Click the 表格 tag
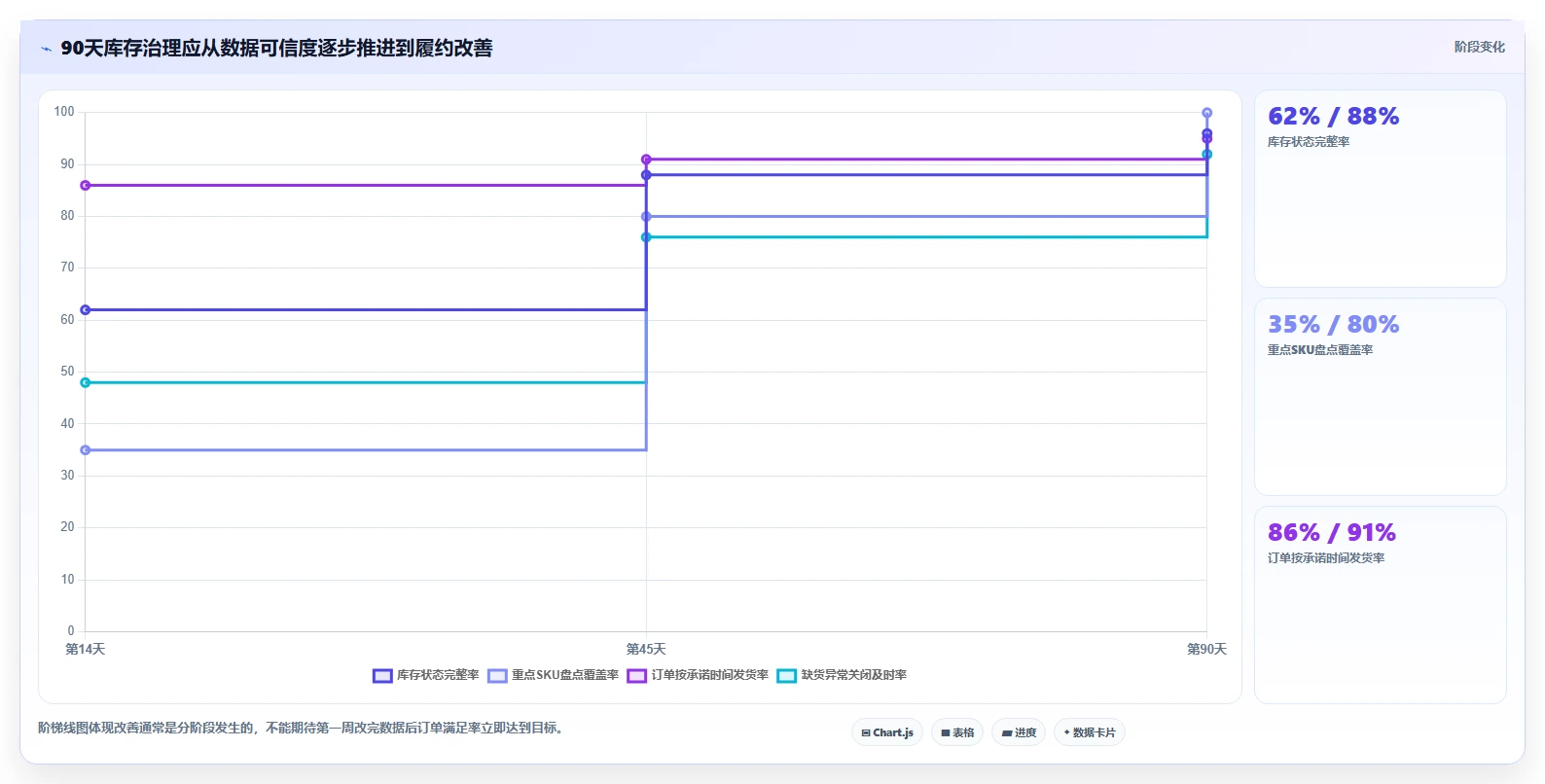The height and width of the screenshot is (784, 1545). click(957, 732)
